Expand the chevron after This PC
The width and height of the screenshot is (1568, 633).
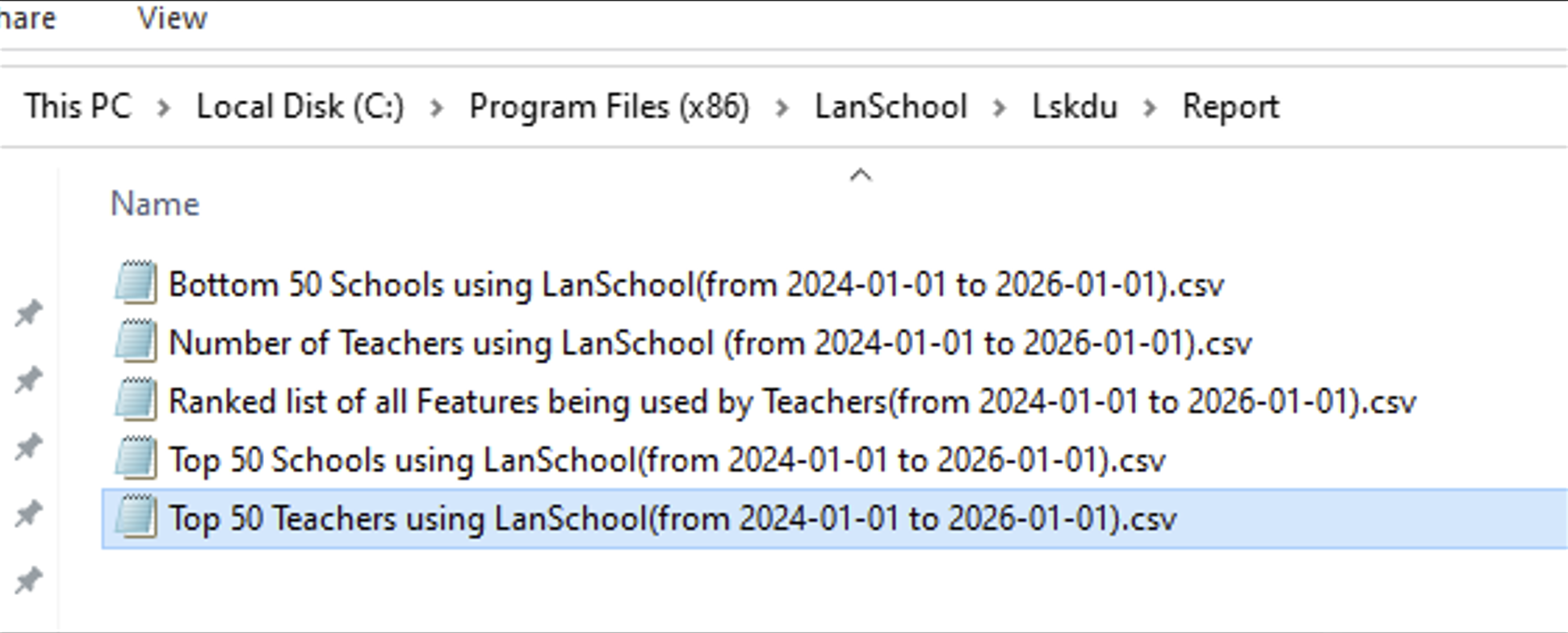click(164, 107)
